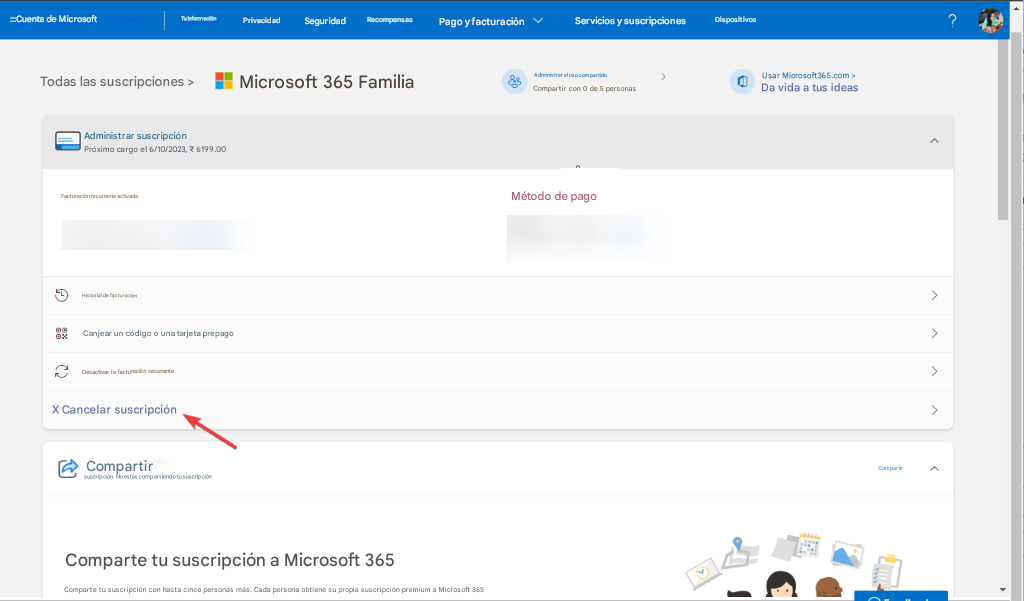Open Servicios y suscripciones tab
The height and width of the screenshot is (601, 1024).
(630, 21)
